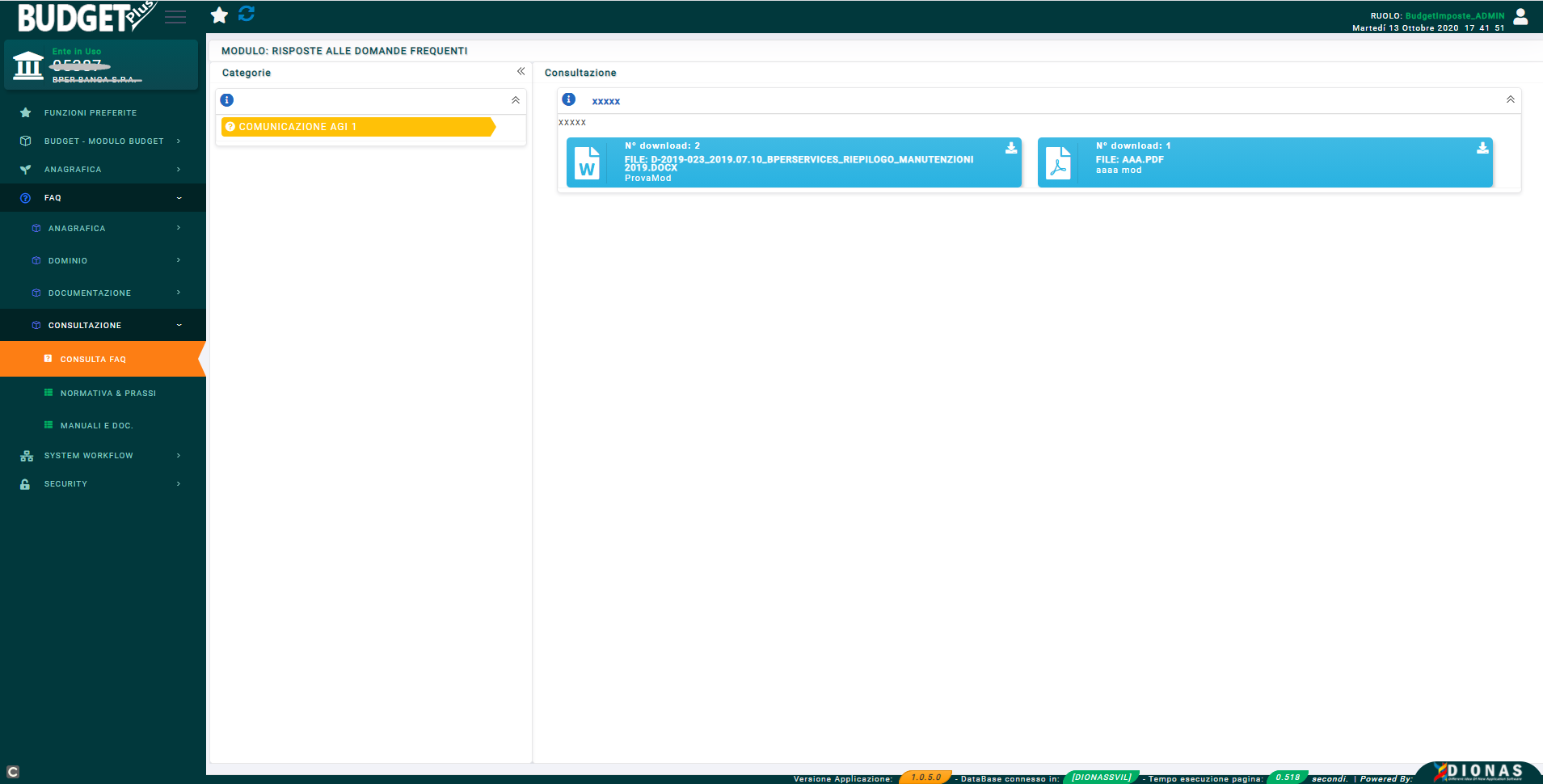1543x784 pixels.
Task: Collapse the Categorie panel with double chevron
Action: point(521,72)
